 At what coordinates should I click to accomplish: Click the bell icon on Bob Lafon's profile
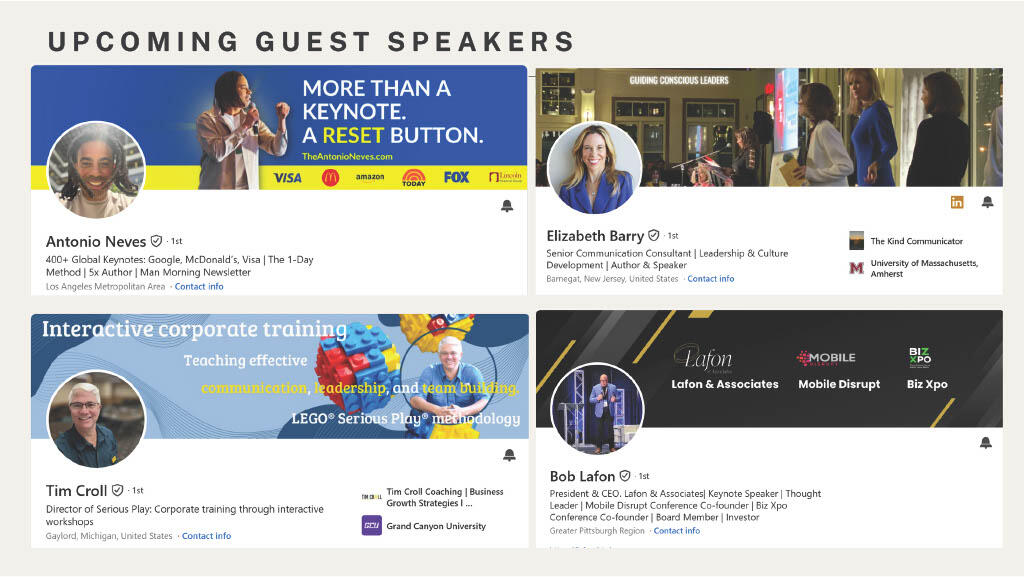(986, 443)
